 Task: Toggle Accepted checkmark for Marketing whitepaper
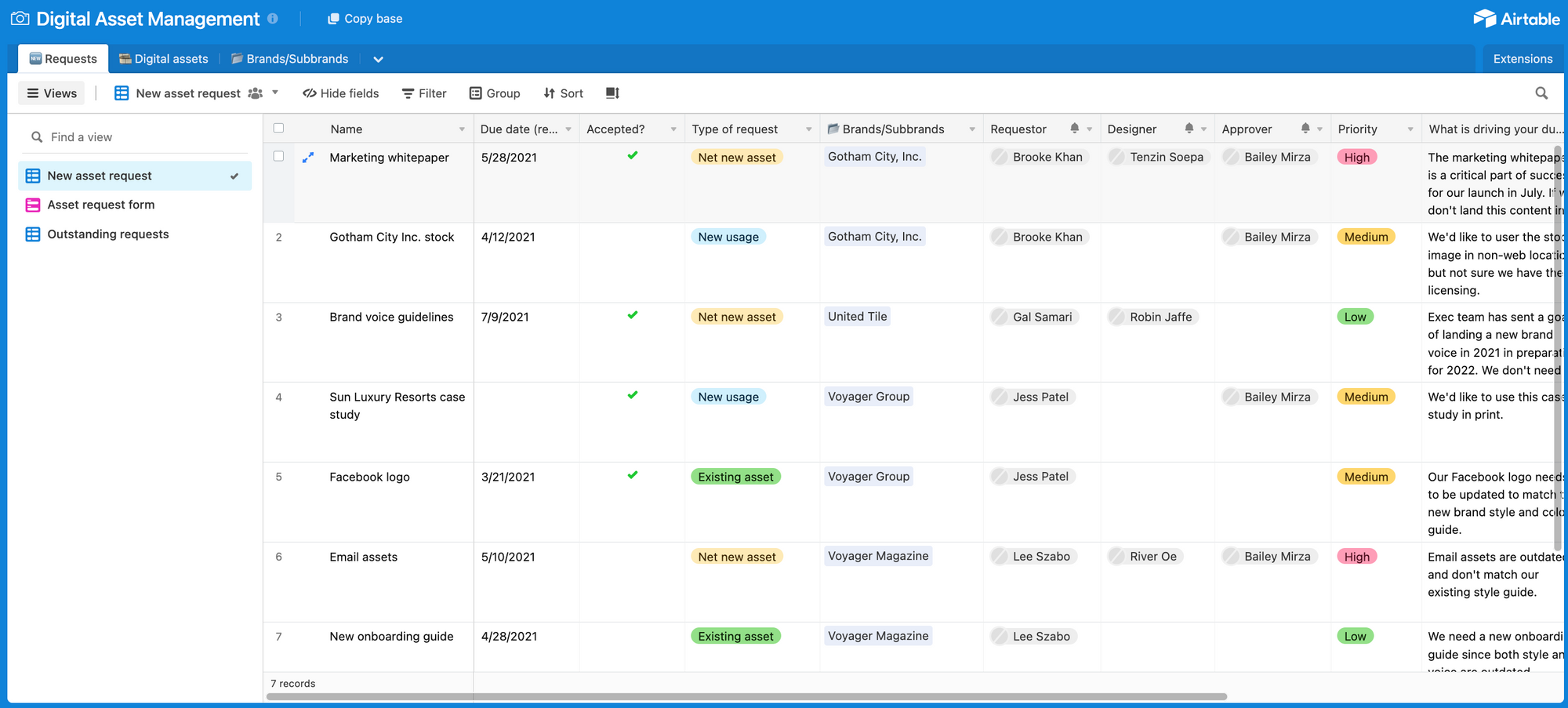(x=633, y=155)
